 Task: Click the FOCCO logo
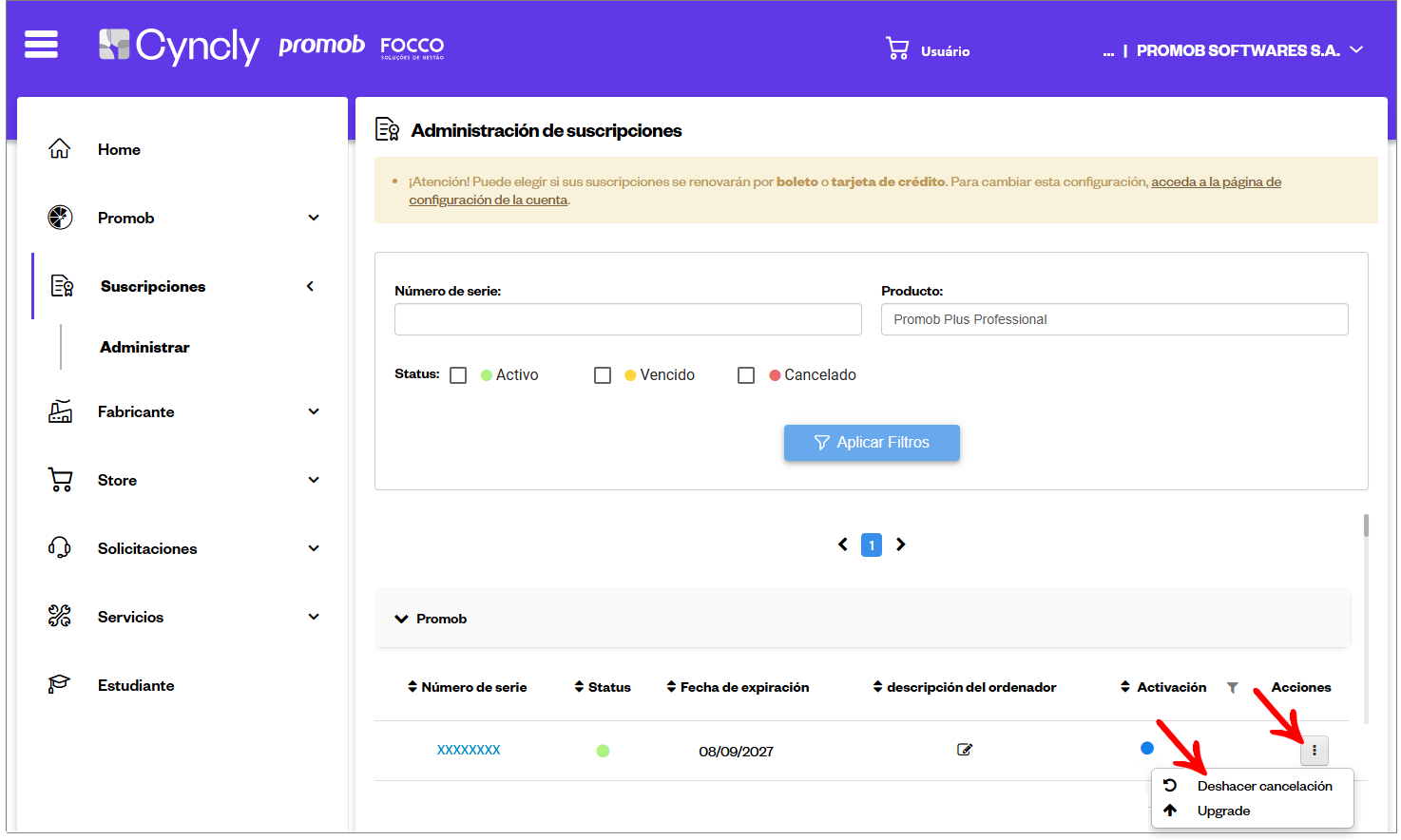pos(412,48)
